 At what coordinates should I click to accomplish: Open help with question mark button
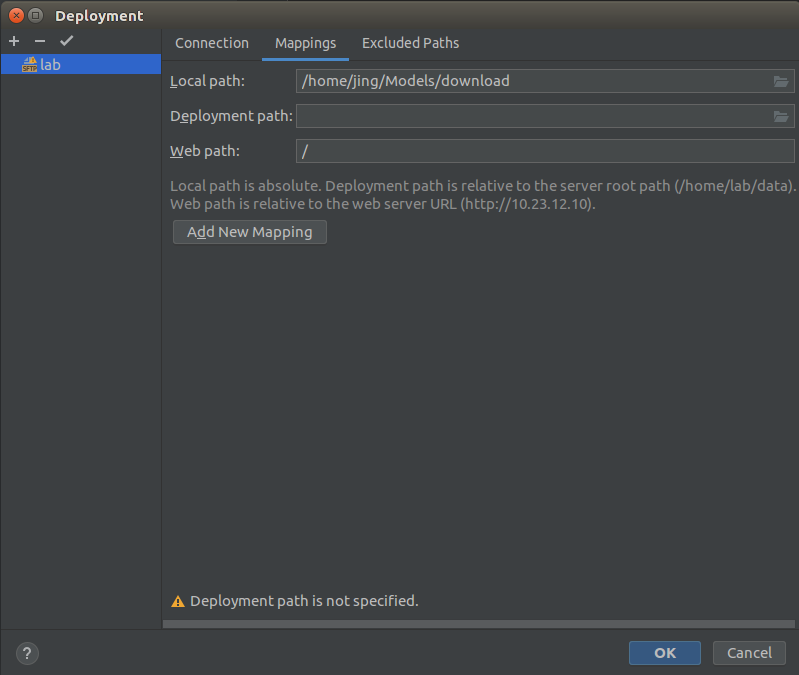point(28,653)
